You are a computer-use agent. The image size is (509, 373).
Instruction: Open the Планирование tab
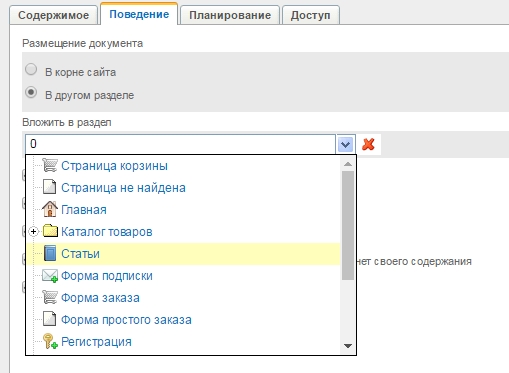(x=230, y=15)
